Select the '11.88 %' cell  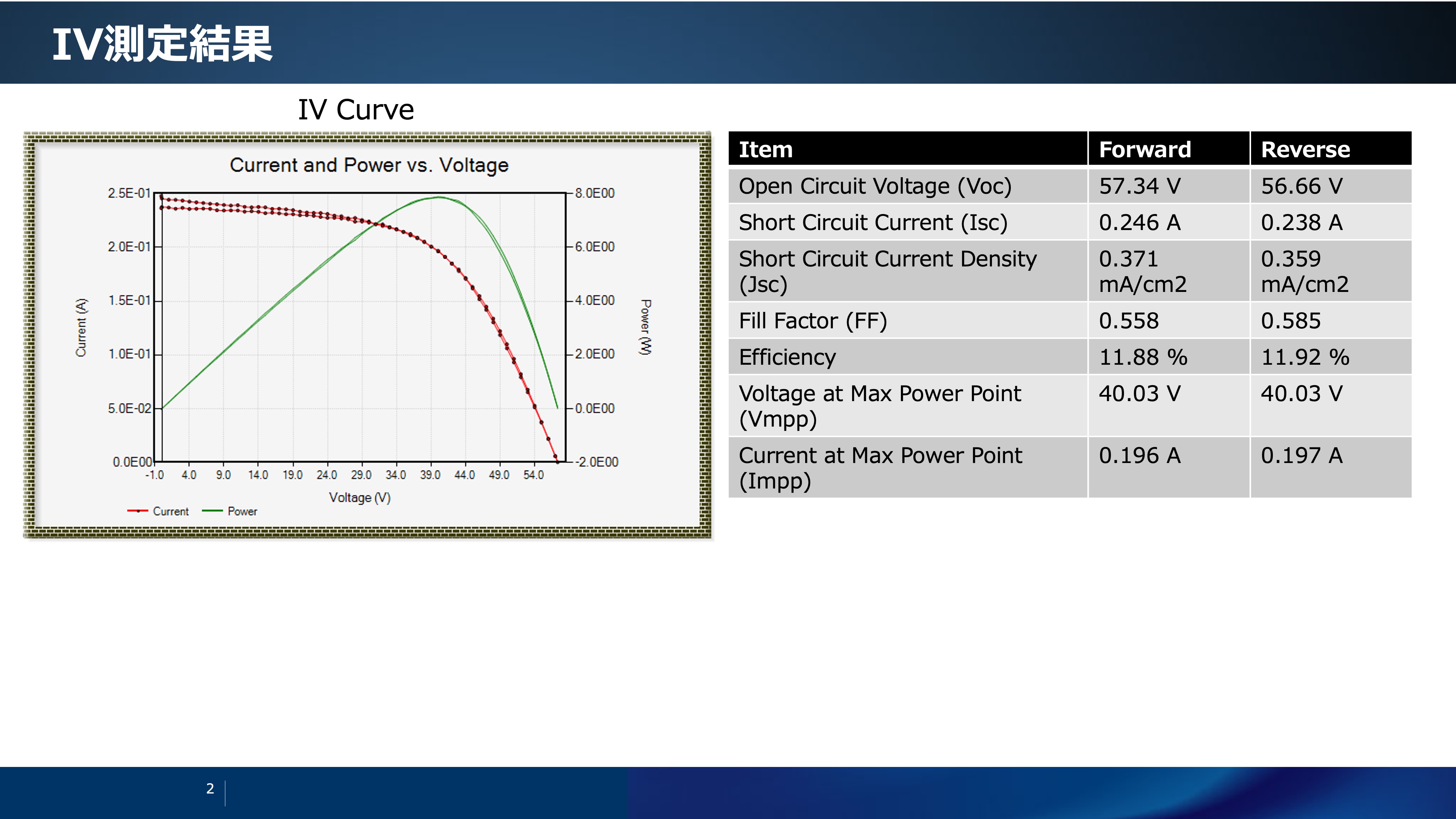point(1169,357)
